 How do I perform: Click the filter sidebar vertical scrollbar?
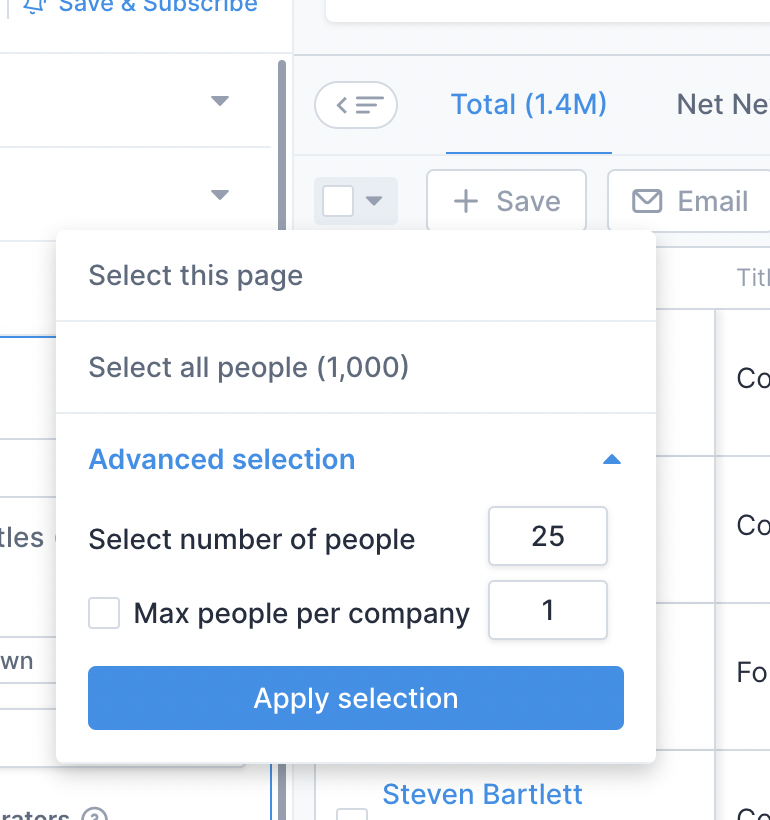tap(282, 146)
